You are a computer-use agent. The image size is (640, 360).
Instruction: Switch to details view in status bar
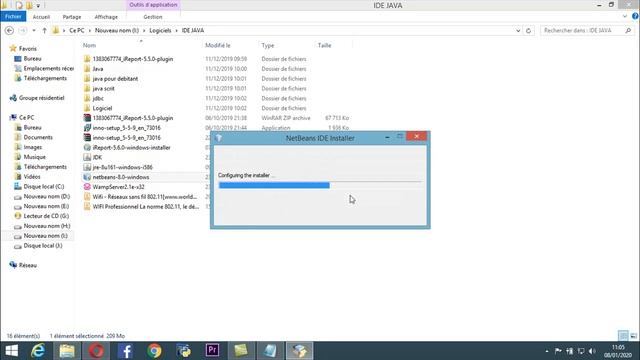(x=623, y=336)
